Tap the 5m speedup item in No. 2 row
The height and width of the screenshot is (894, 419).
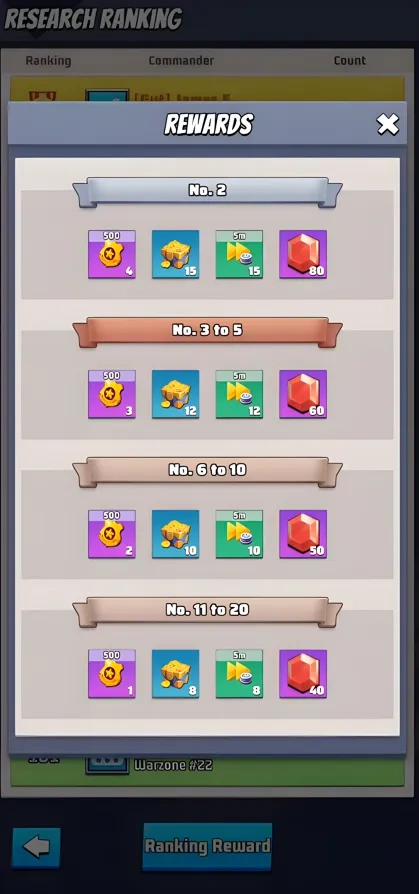click(x=239, y=254)
